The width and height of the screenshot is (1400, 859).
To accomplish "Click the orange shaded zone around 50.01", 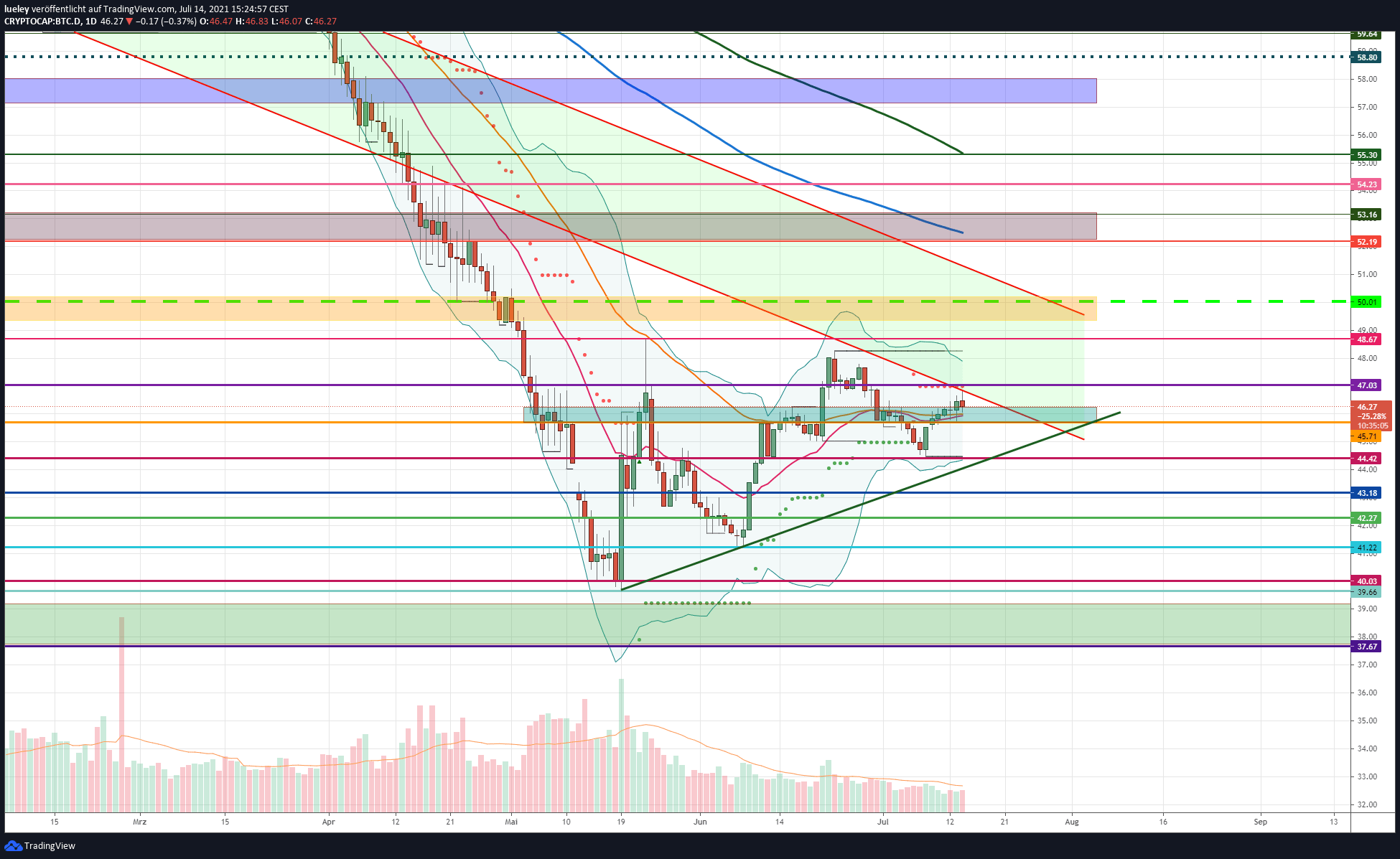I will 550,309.
